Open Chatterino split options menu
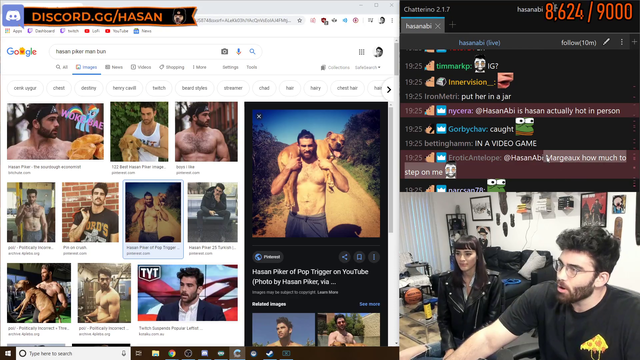The image size is (640, 360). (622, 42)
